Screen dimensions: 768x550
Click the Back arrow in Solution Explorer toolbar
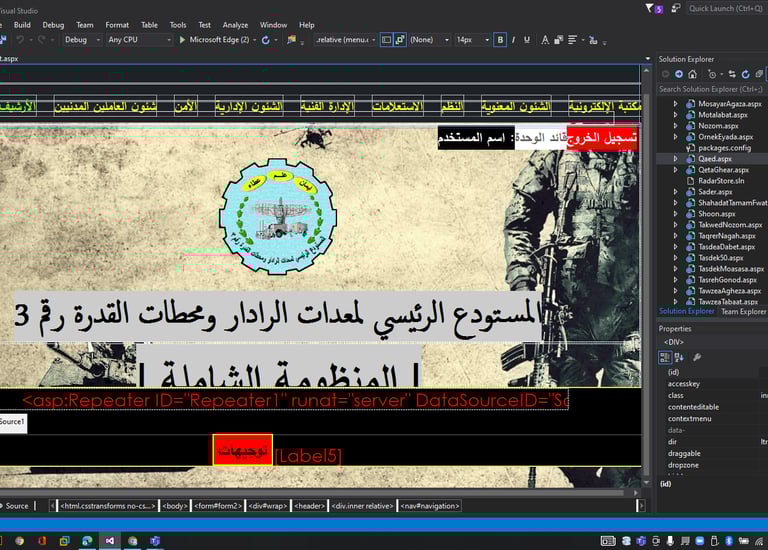[665, 74]
